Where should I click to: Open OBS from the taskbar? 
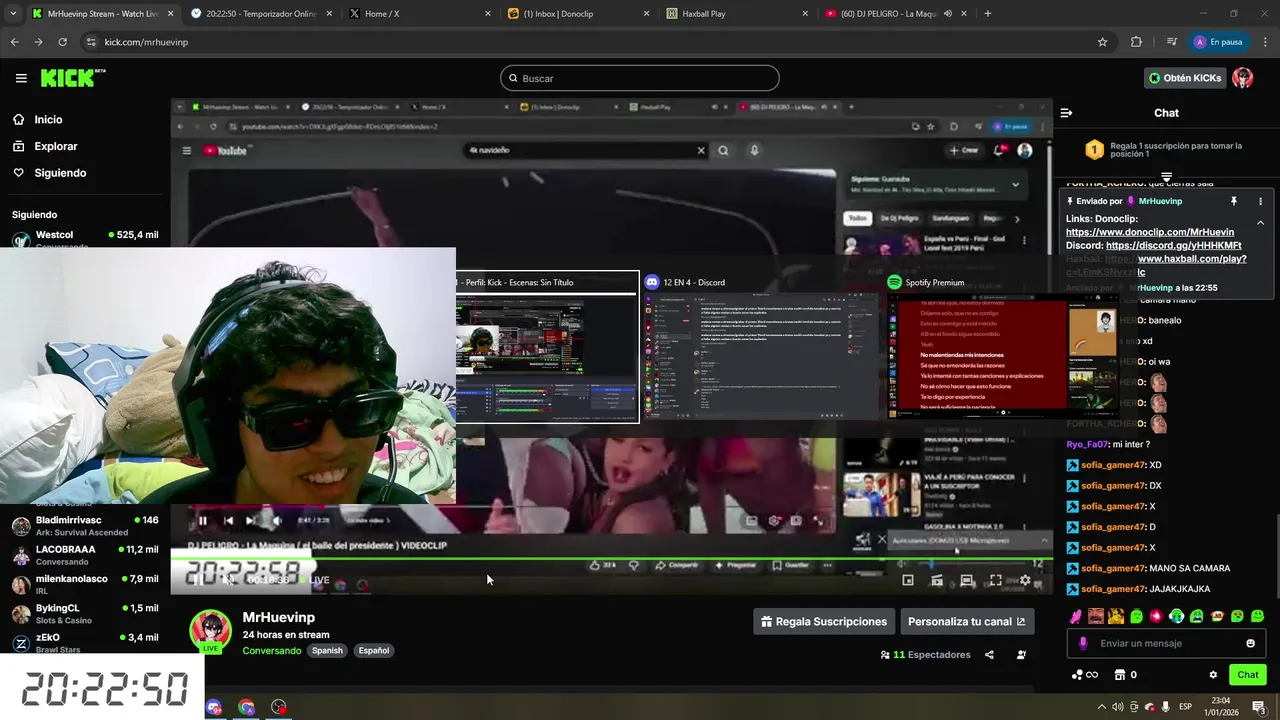point(279,707)
